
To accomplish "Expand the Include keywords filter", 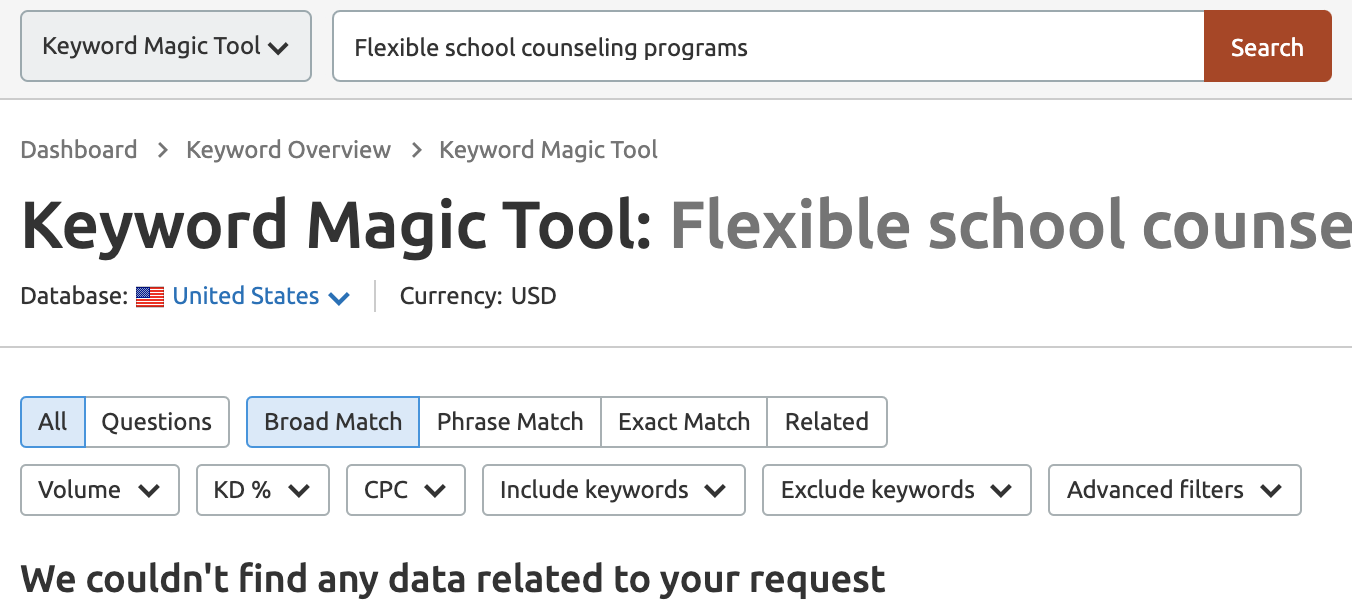I will (x=614, y=490).
